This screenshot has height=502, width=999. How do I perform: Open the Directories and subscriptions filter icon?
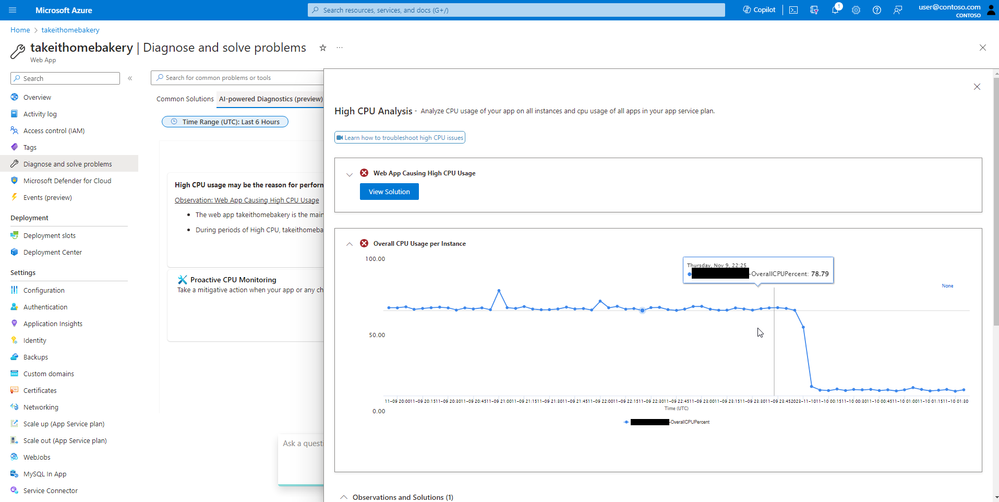click(814, 10)
